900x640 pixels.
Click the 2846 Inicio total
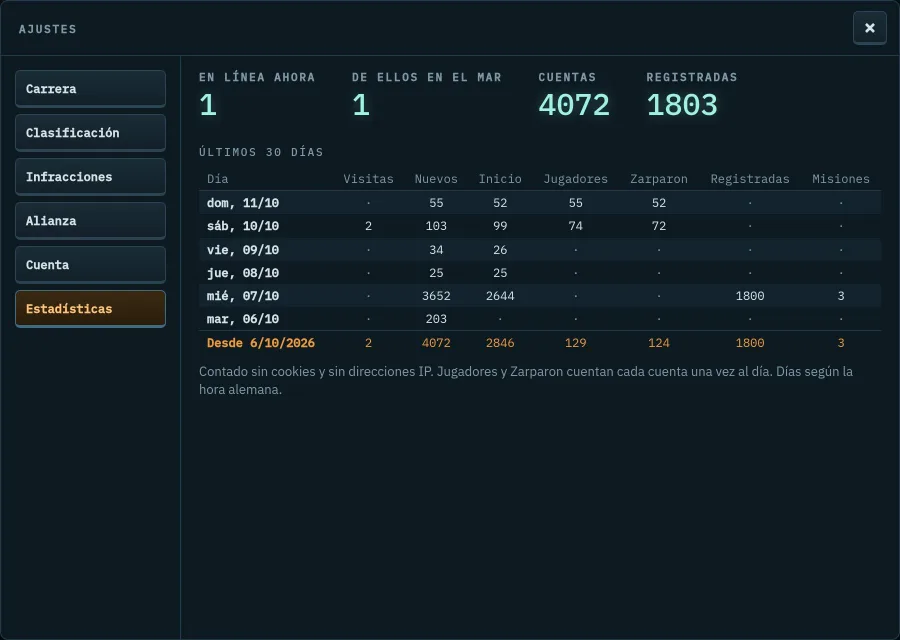pos(500,343)
